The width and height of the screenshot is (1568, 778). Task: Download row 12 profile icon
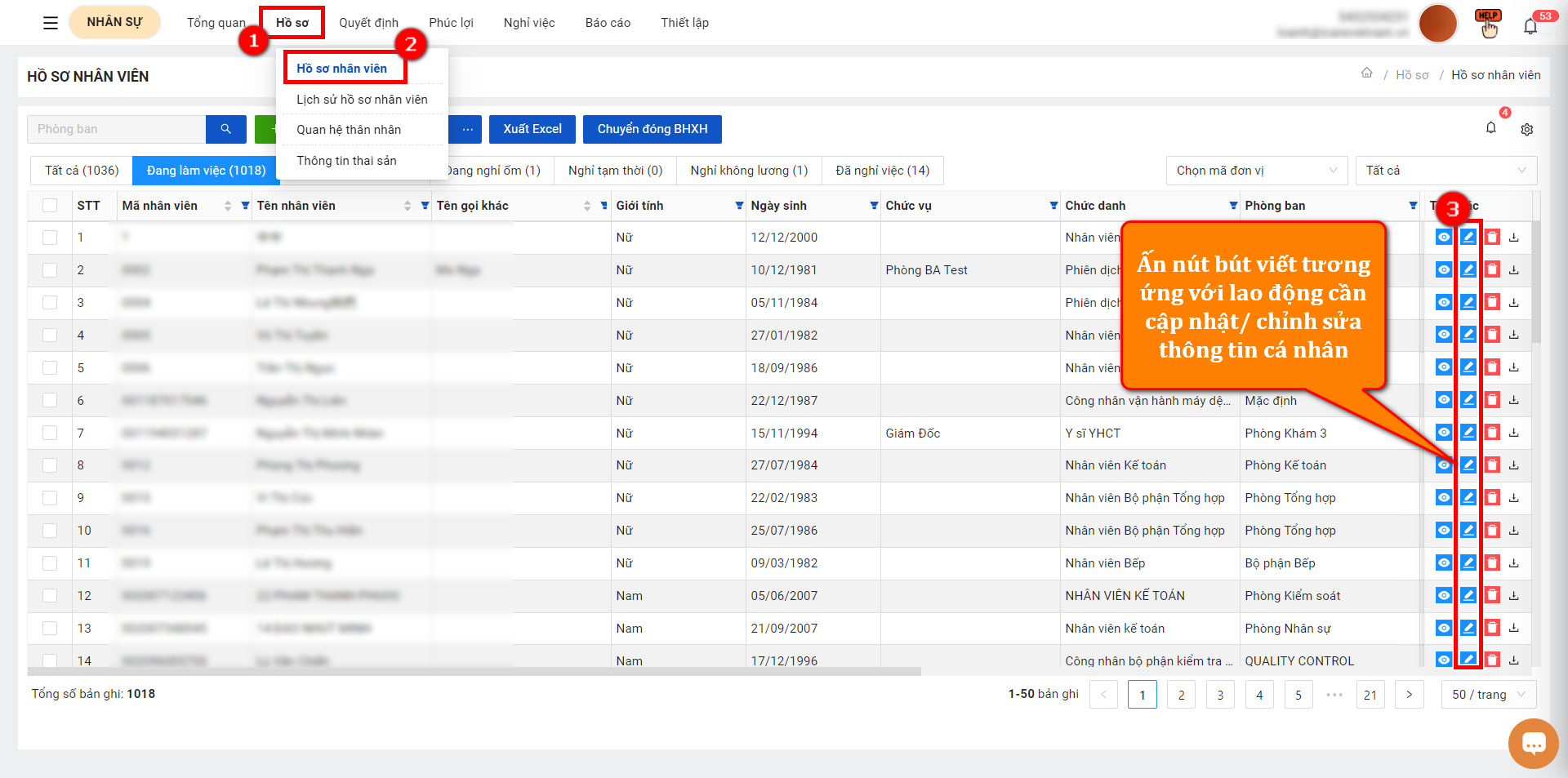click(1514, 596)
